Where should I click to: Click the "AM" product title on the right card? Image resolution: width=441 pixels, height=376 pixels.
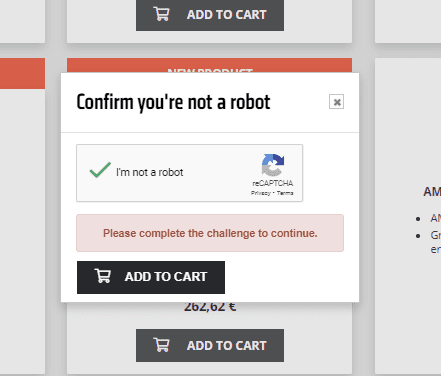click(432, 192)
